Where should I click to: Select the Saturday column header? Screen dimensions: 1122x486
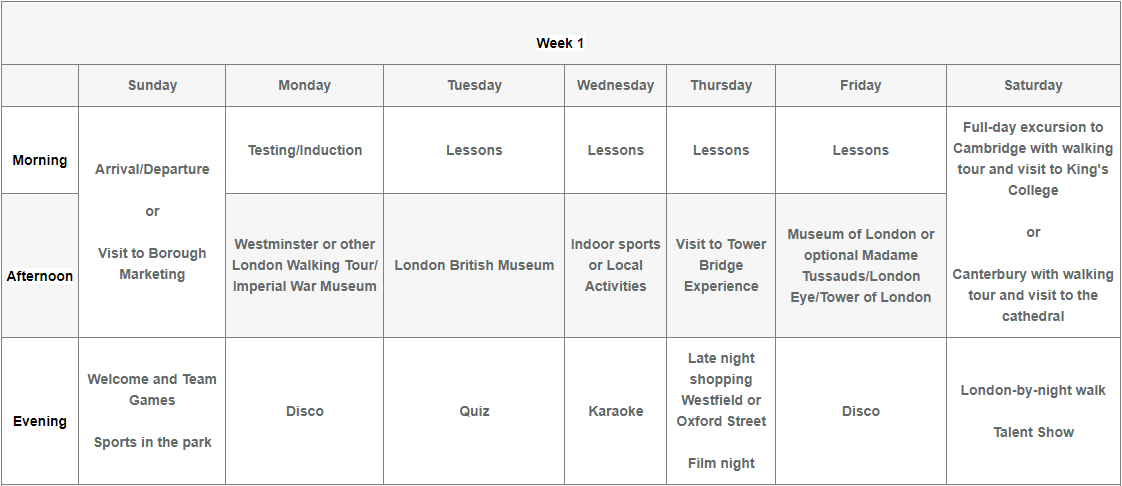[x=1033, y=86]
